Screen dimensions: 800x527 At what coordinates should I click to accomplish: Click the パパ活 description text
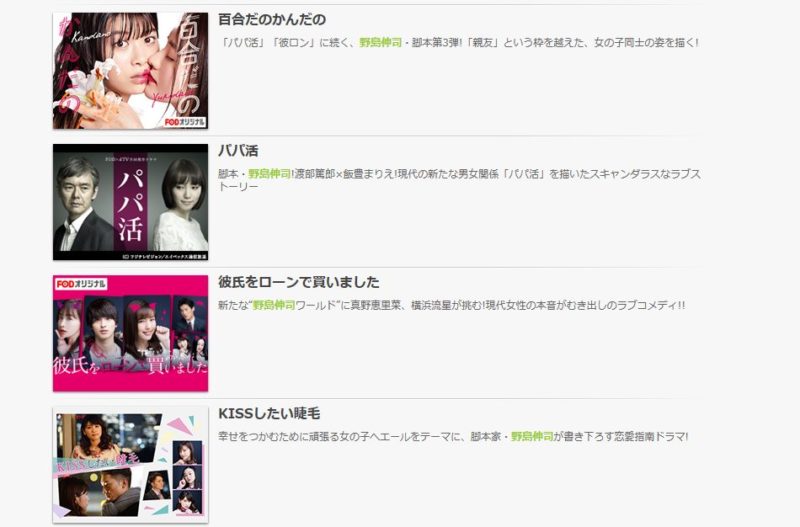tap(460, 180)
